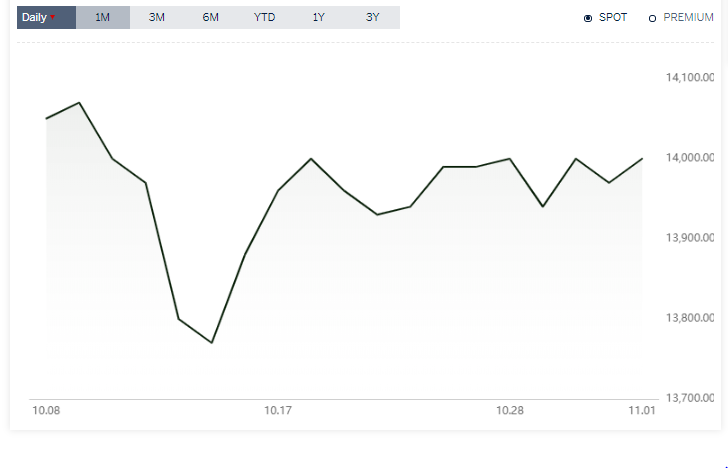Click the first data point at 10.08
The height and width of the screenshot is (468, 728).
pos(46,118)
